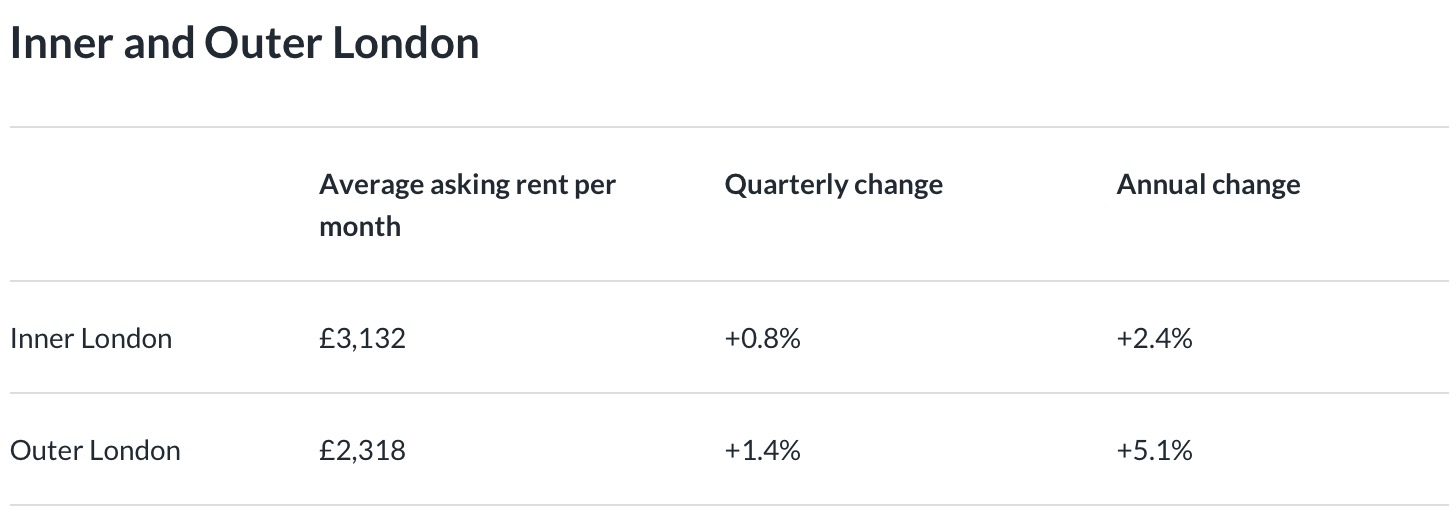Select the £2,318 rent value
The image size is (1456, 528).
(362, 451)
